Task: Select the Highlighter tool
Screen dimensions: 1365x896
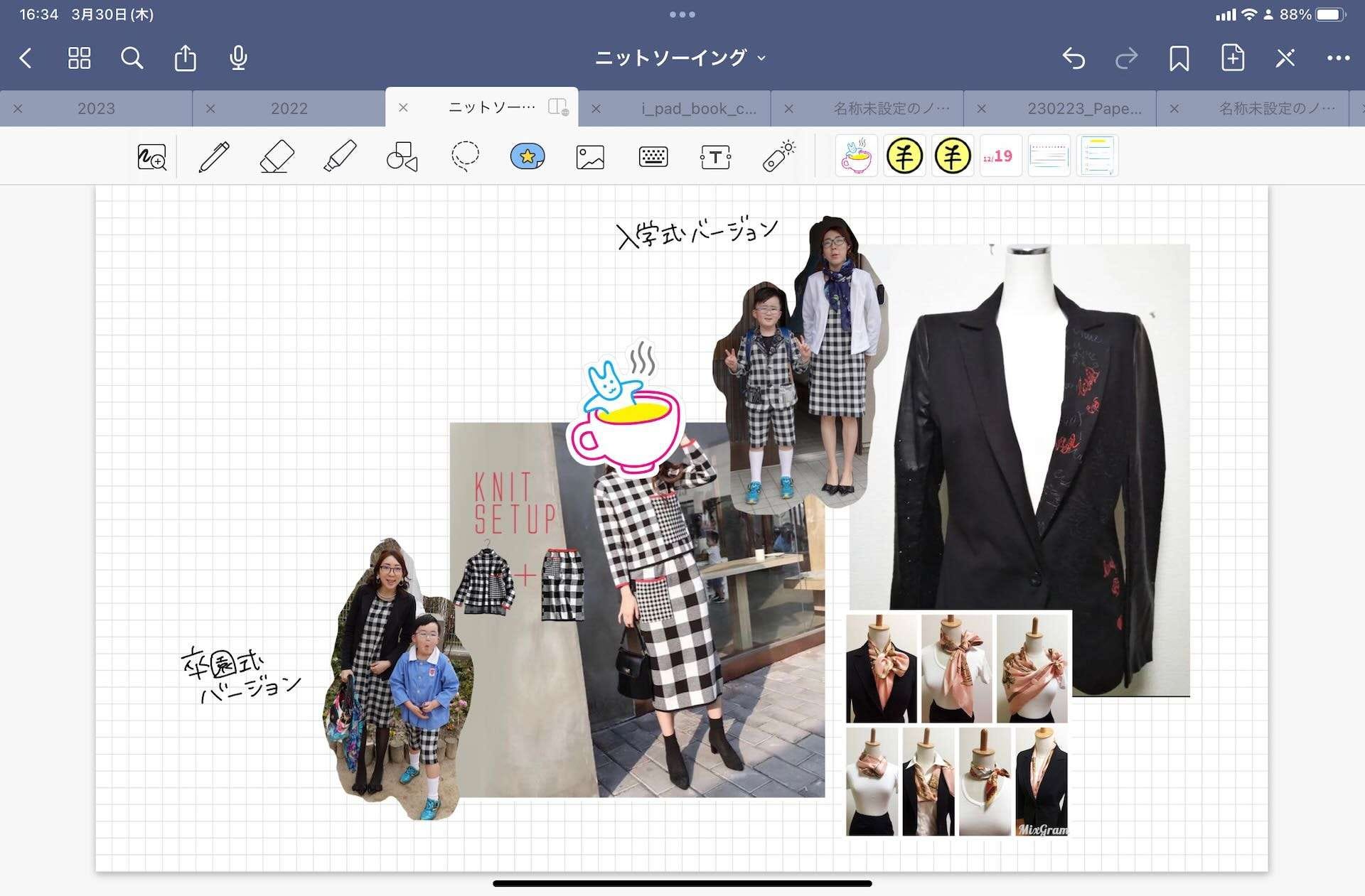Action: pyautogui.click(x=340, y=156)
